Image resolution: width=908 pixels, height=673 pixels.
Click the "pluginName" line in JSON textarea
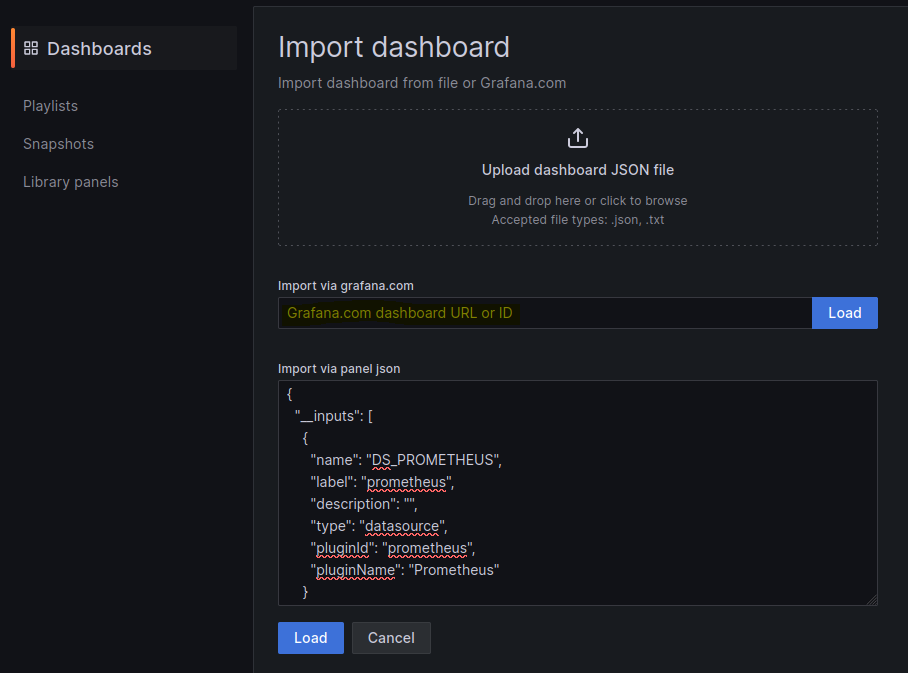(404, 570)
